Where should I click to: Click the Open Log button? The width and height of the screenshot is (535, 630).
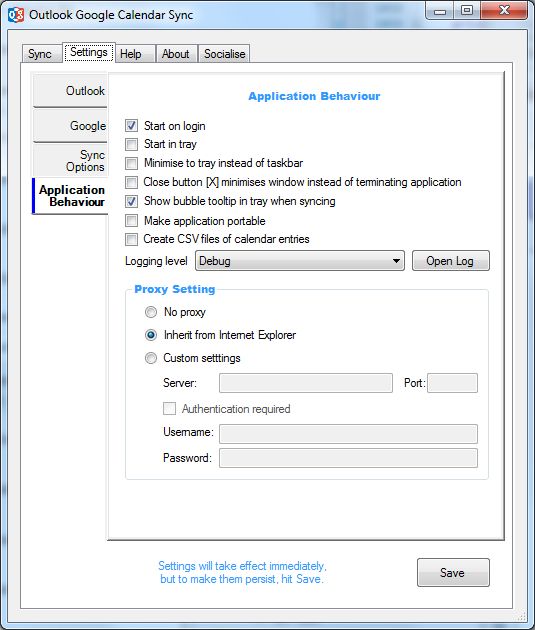451,261
